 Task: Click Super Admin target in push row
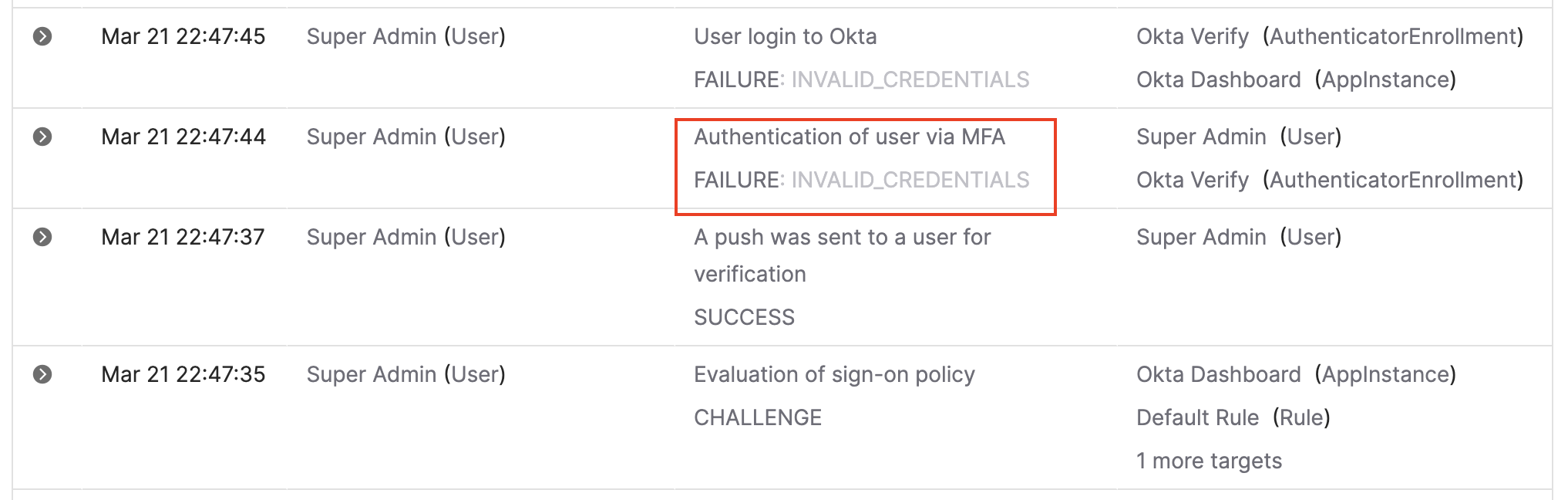pos(1201,237)
